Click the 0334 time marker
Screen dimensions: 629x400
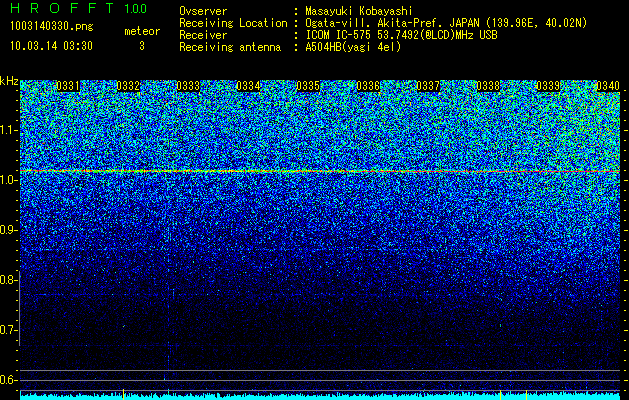pos(248,86)
